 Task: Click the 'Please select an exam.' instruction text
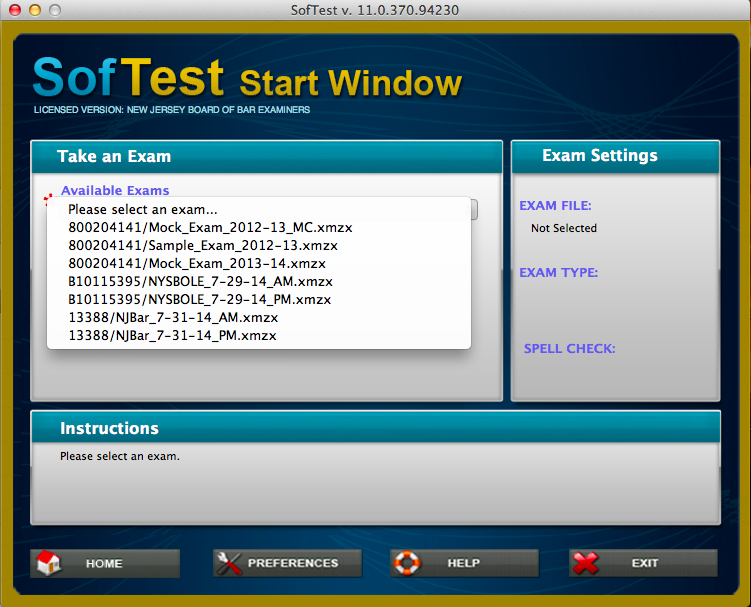click(x=120, y=456)
